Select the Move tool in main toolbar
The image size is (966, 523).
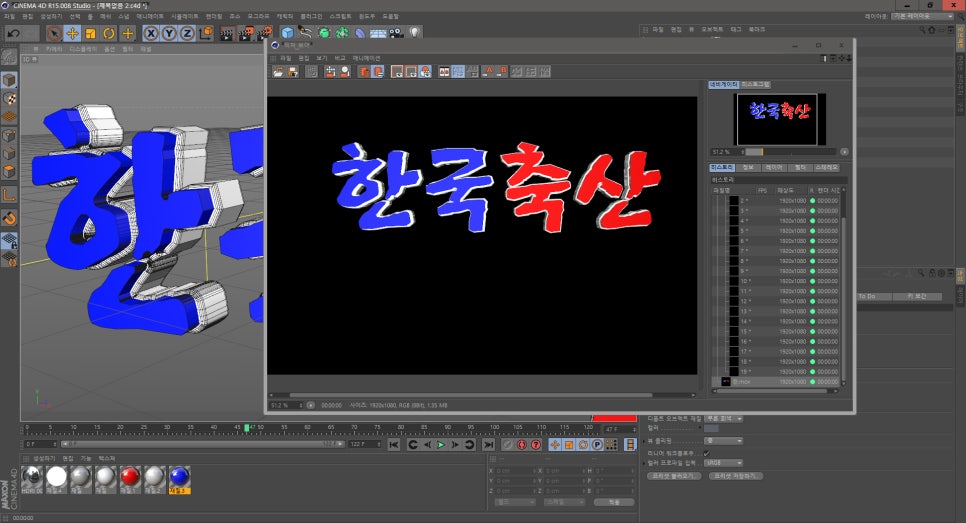coord(73,33)
